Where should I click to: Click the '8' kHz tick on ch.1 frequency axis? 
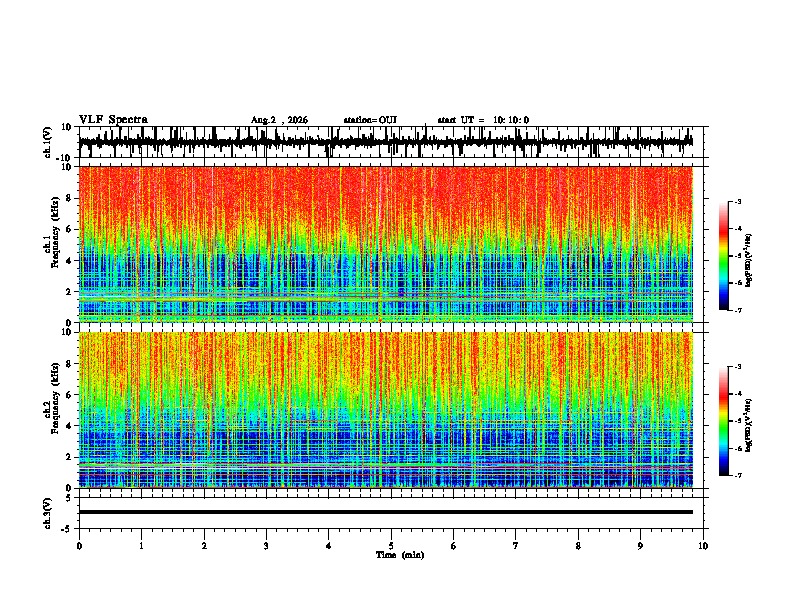coord(70,198)
